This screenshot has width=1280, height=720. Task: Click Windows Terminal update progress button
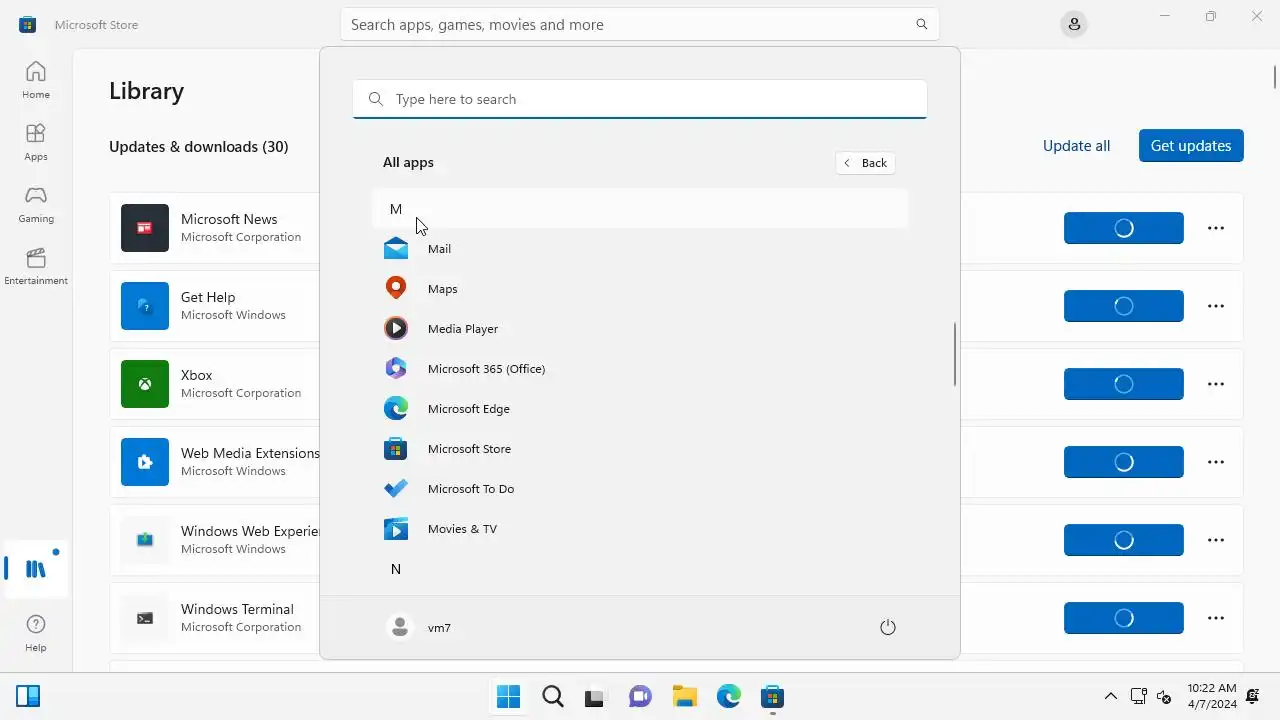tap(1124, 618)
